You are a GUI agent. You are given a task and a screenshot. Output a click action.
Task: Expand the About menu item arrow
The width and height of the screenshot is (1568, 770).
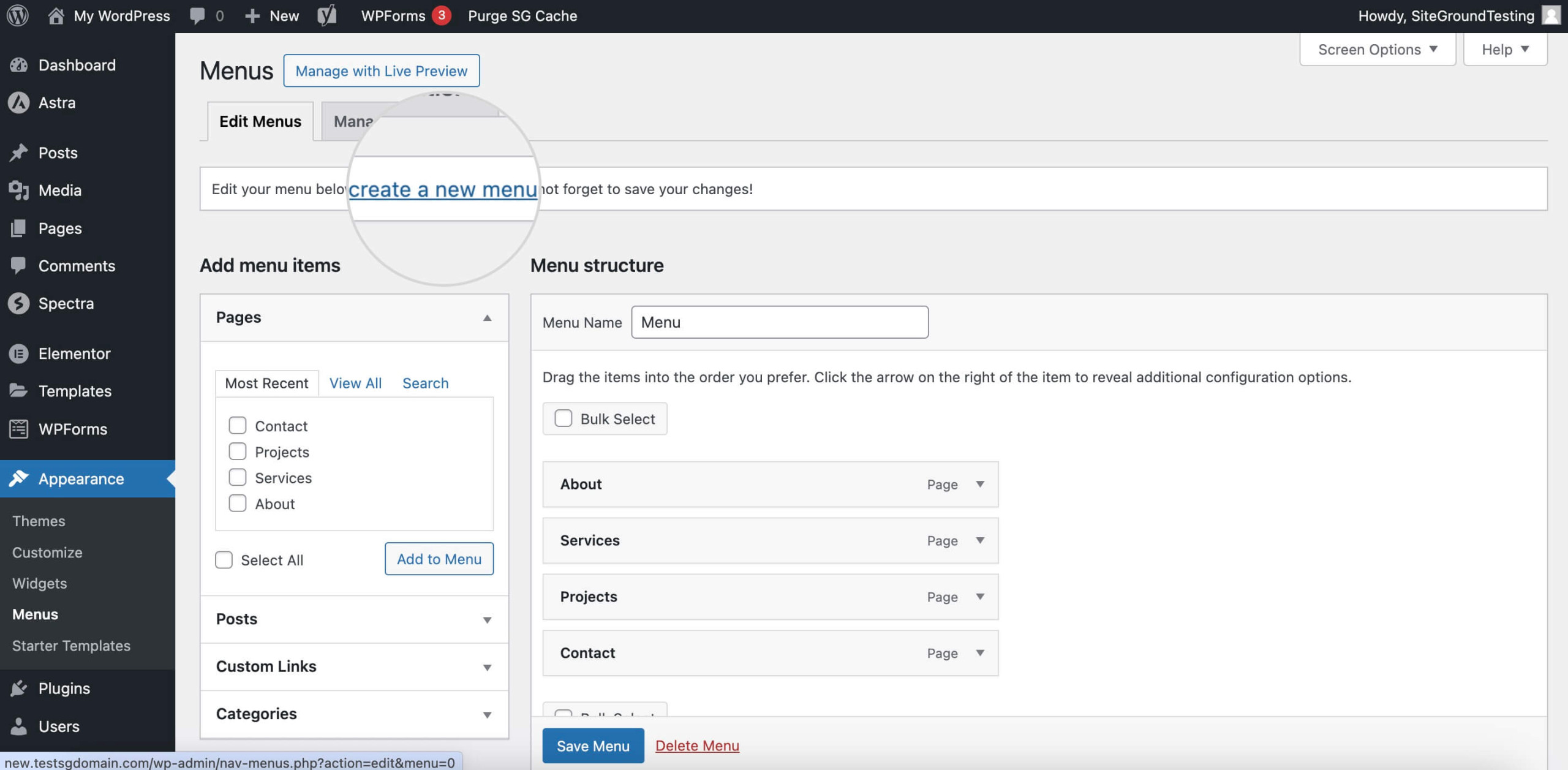(x=980, y=484)
